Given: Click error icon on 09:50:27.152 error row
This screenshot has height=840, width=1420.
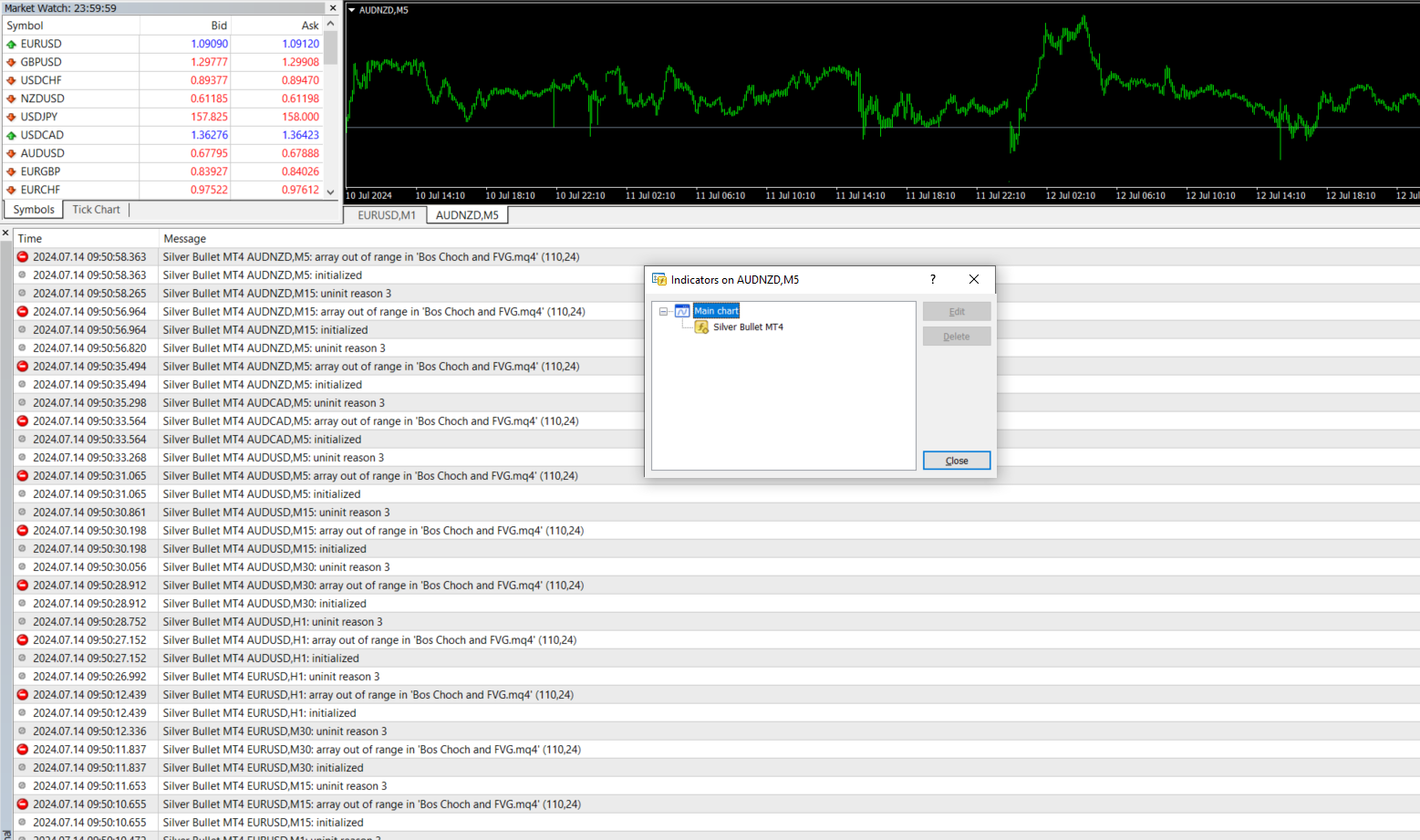Looking at the screenshot, I should pyautogui.click(x=23, y=640).
